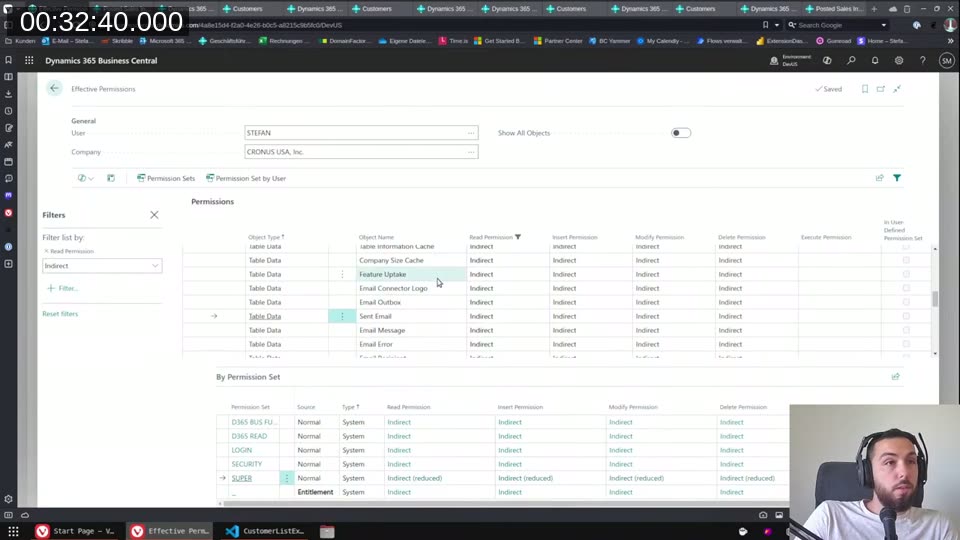Image resolution: width=960 pixels, height=540 pixels.
Task: Open the Rechnungen bookmark
Action: pyautogui.click(x=281, y=41)
